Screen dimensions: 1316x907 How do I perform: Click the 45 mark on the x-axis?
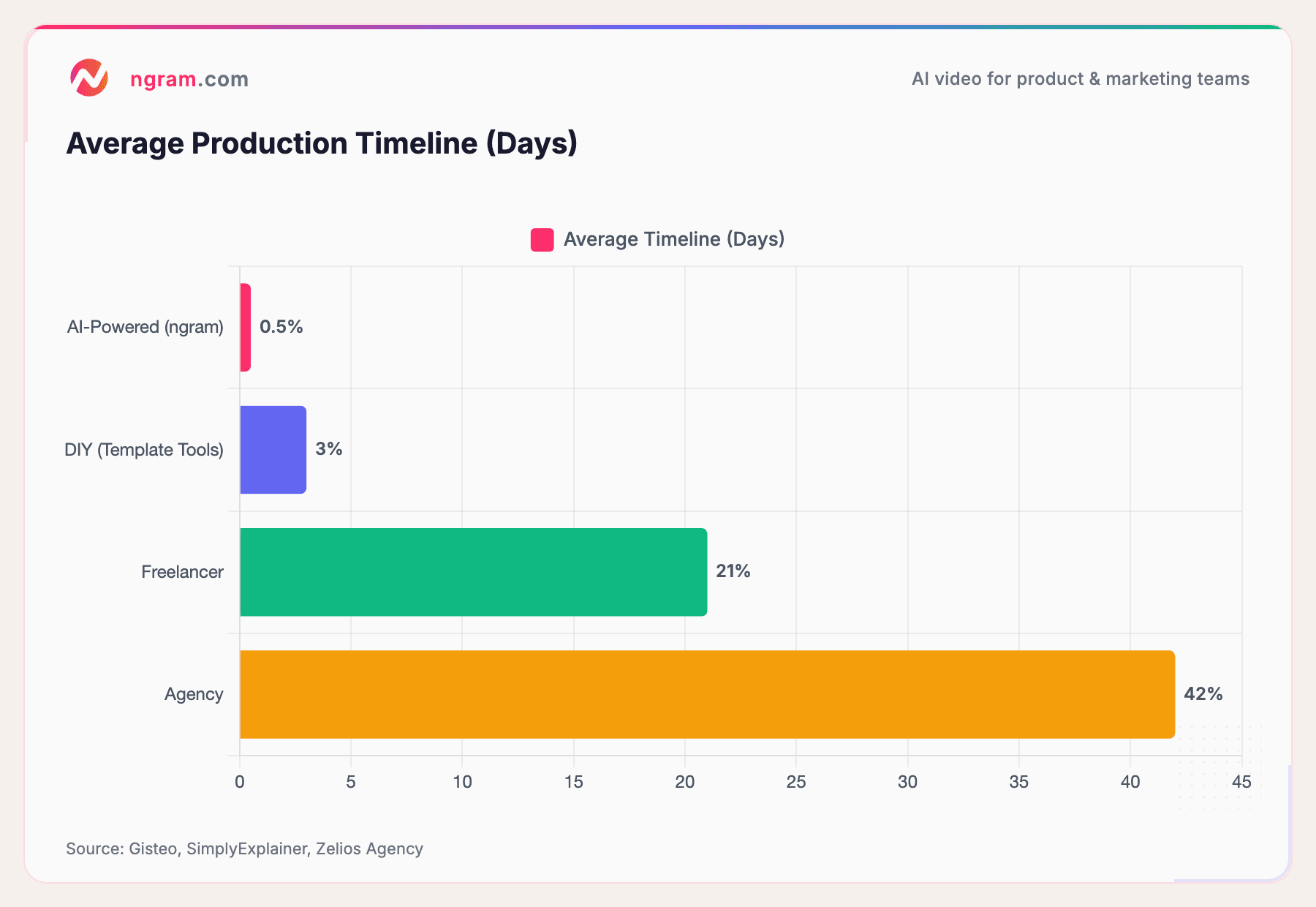[1241, 781]
